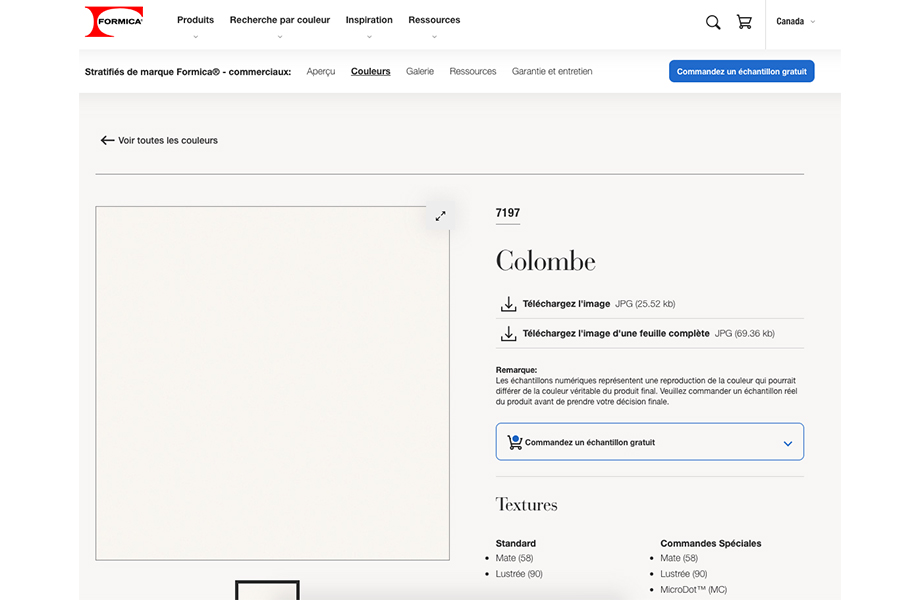Viewport: 920px width, 600px height.
Task: Open the Garantie et entretien tab
Action: (552, 72)
